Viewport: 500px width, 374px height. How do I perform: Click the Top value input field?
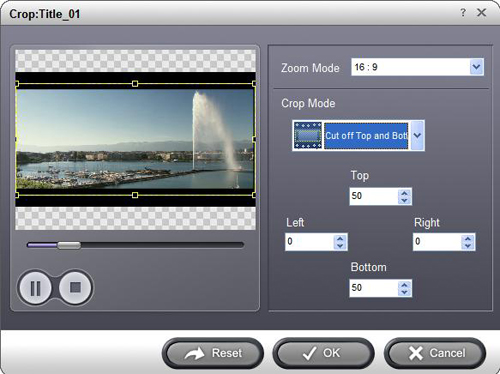coord(374,196)
